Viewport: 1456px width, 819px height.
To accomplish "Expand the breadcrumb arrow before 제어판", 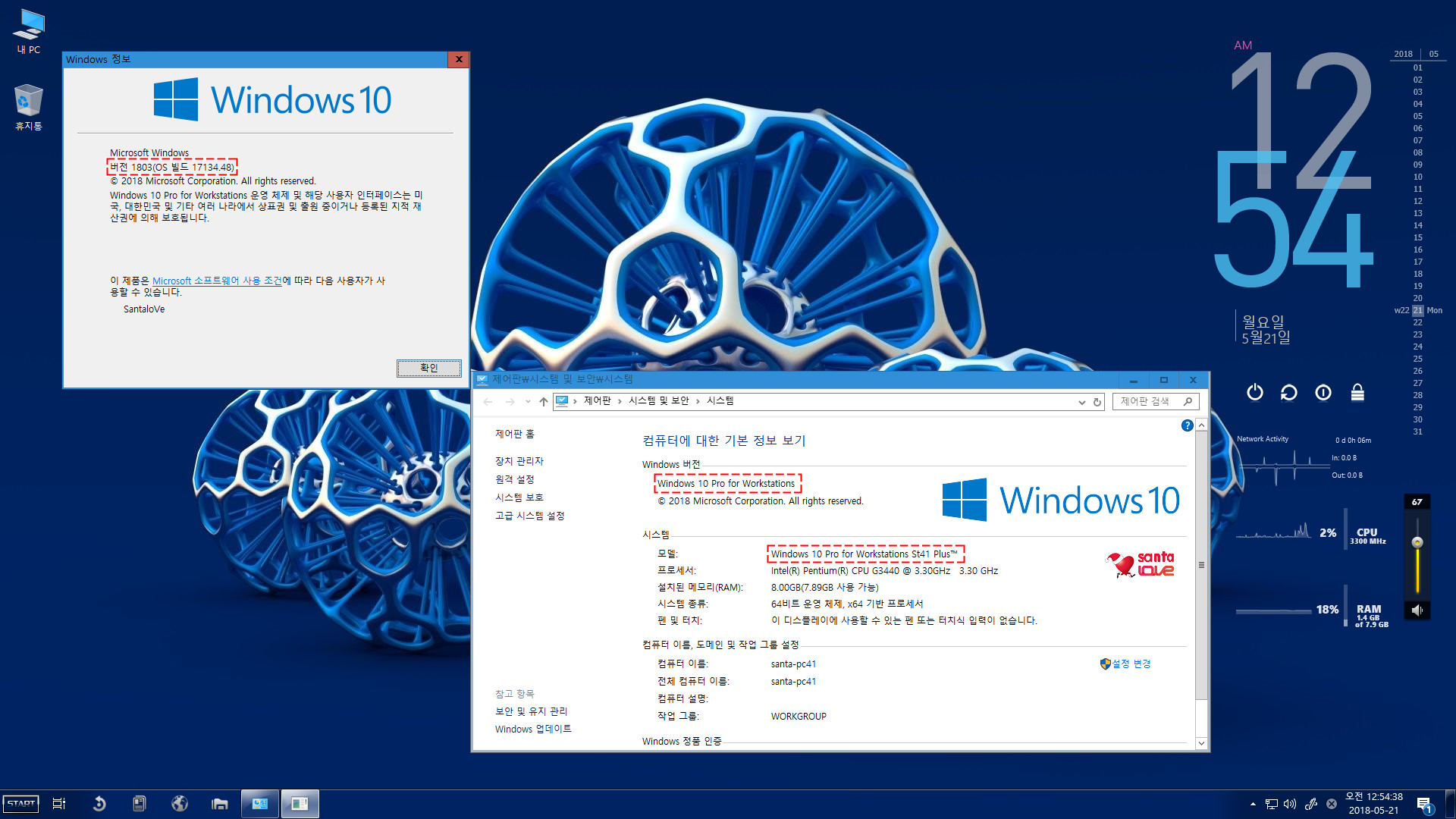I will [x=575, y=401].
